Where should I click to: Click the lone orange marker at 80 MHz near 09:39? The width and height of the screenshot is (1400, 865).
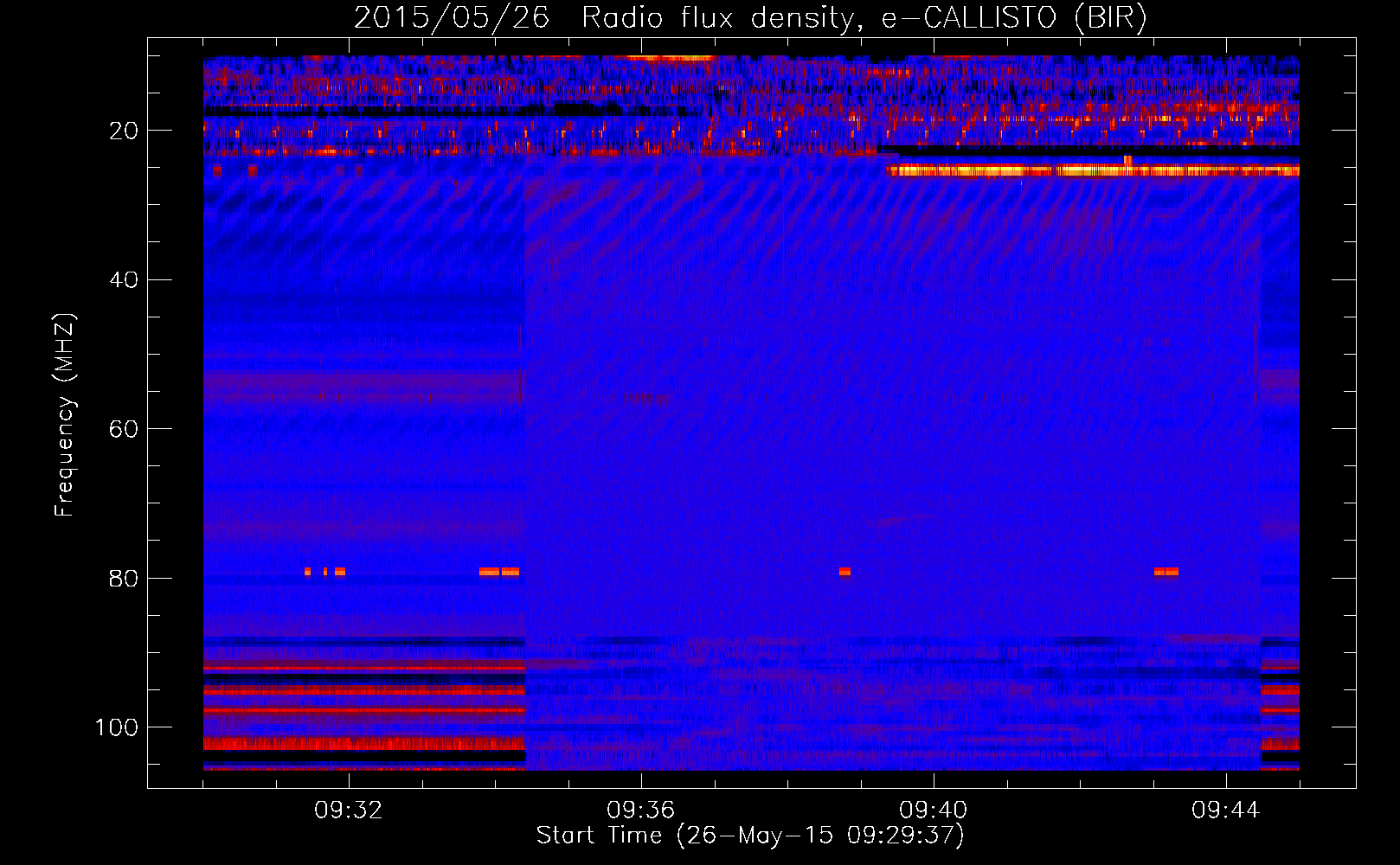click(844, 572)
